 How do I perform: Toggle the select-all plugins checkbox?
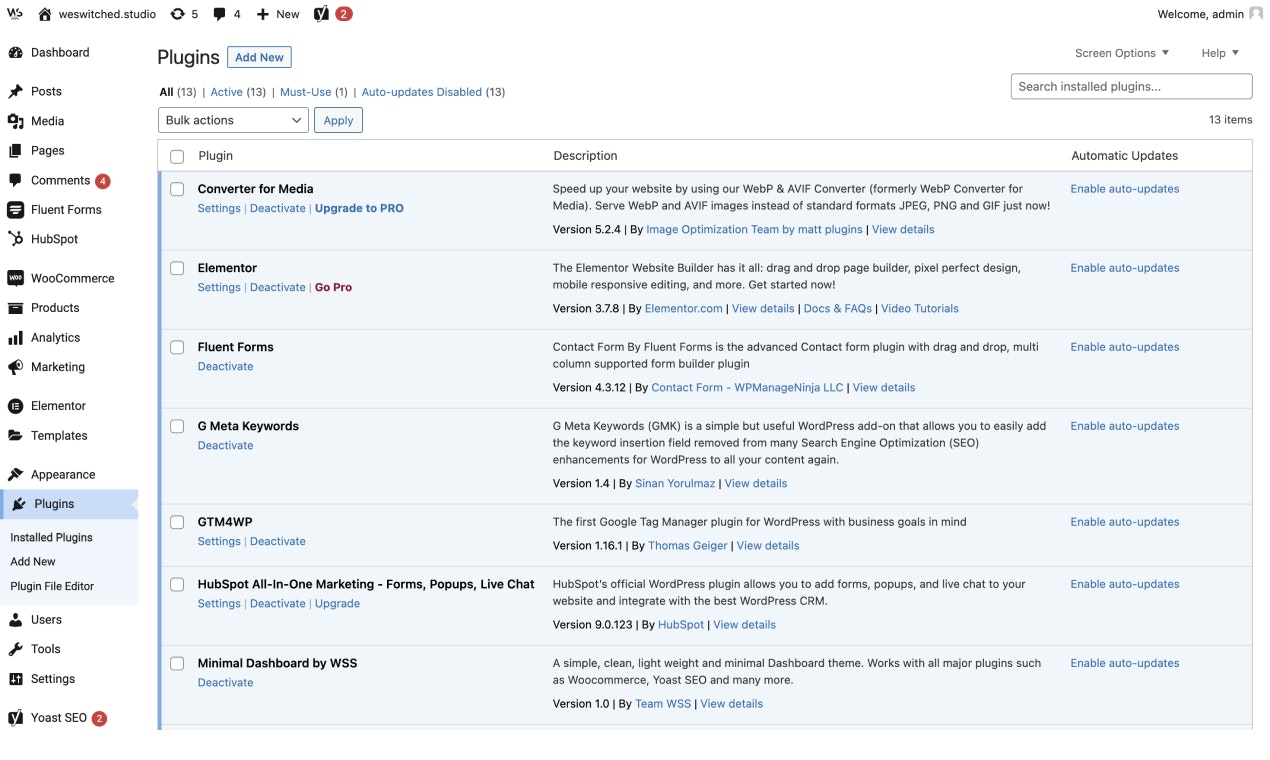tap(177, 156)
